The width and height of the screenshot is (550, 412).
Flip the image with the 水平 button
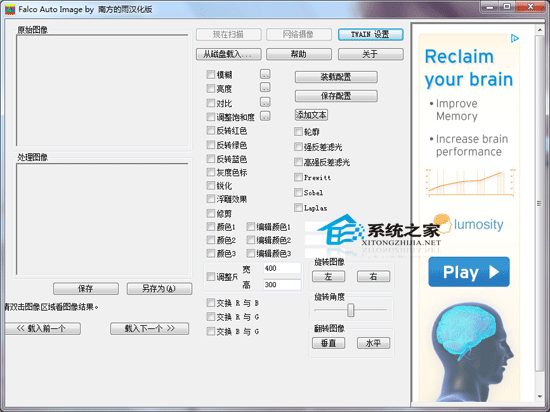[373, 343]
